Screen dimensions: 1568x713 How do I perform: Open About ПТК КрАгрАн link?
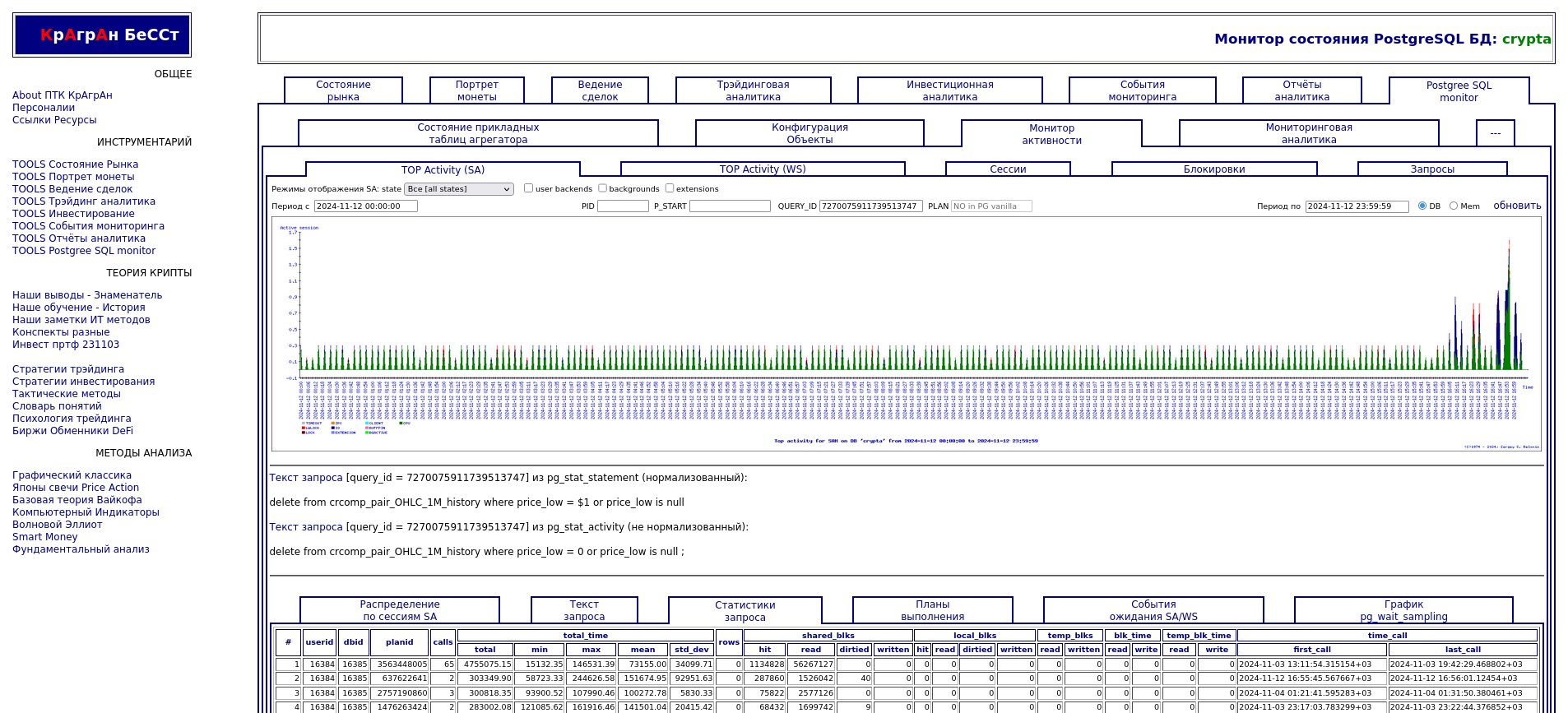click(63, 95)
